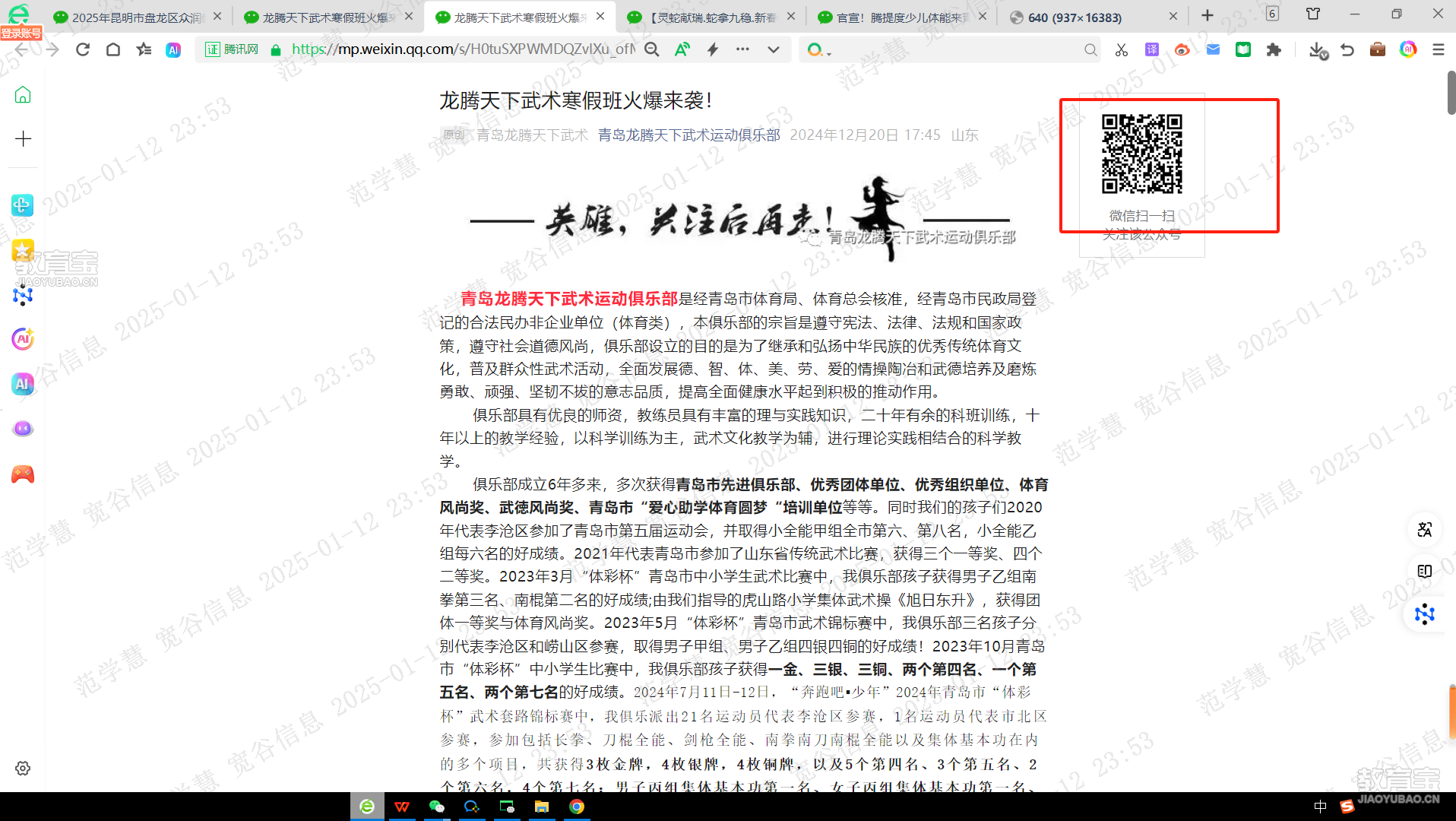Click the browser forward arrow
Viewport: 1456px width, 821px height.
pos(52,49)
